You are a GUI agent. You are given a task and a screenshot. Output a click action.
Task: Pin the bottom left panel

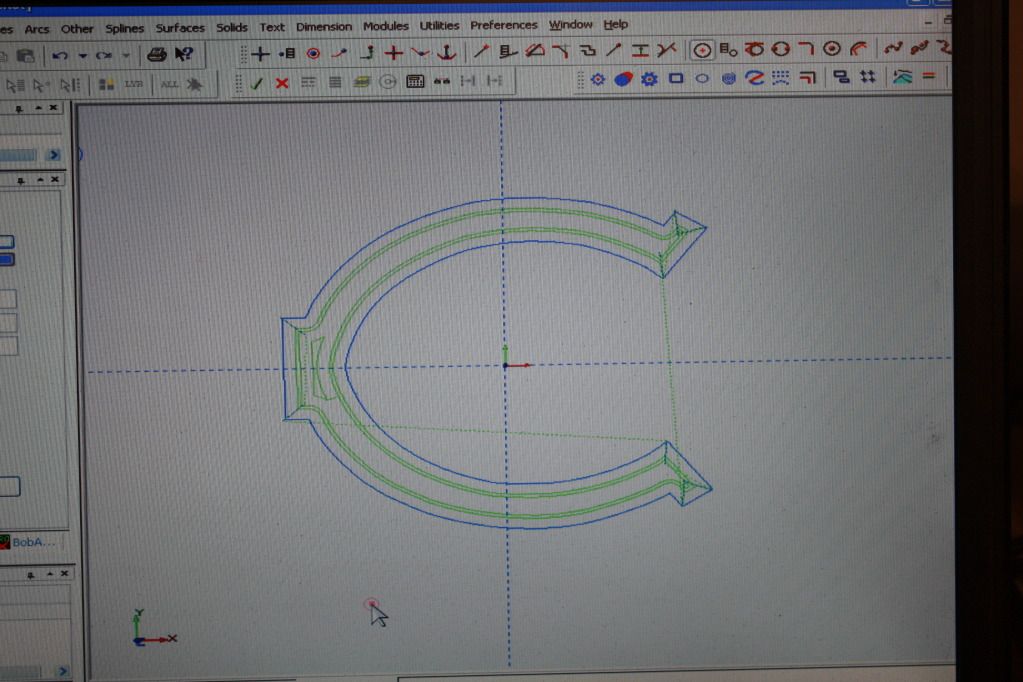pos(31,575)
